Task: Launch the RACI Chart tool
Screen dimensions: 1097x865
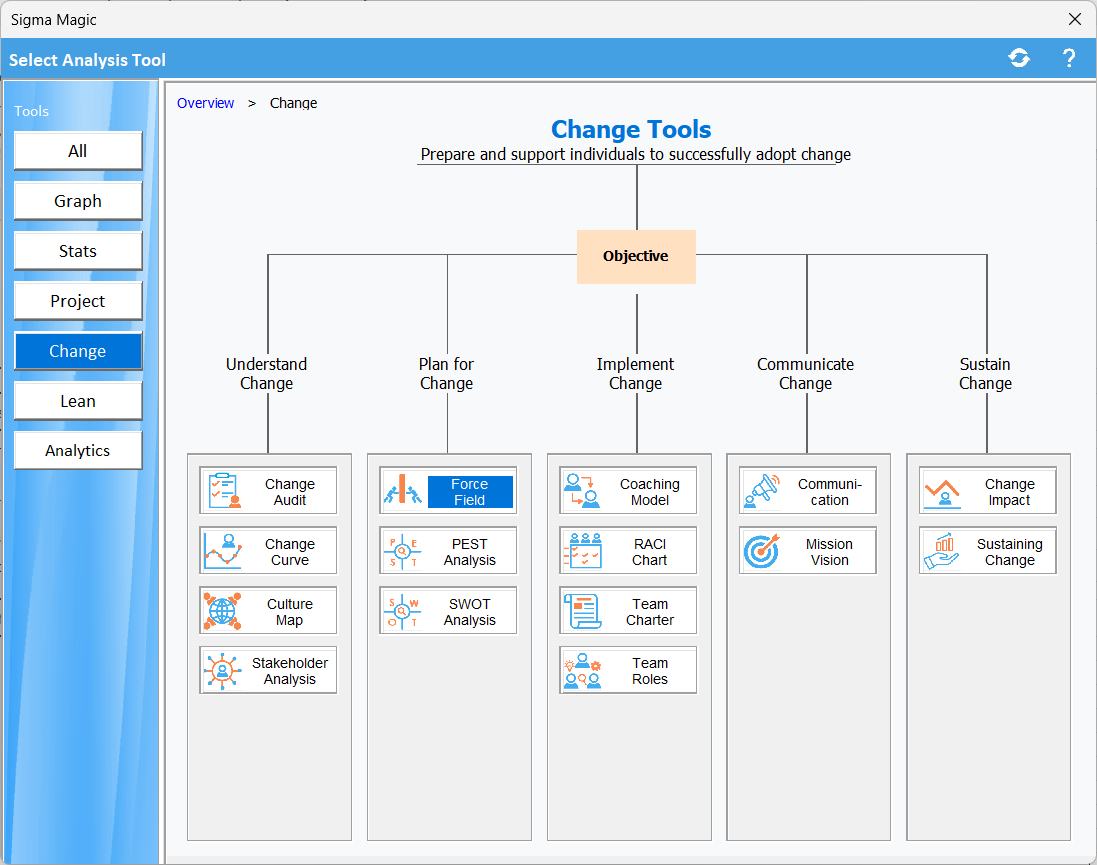Action: tap(628, 551)
